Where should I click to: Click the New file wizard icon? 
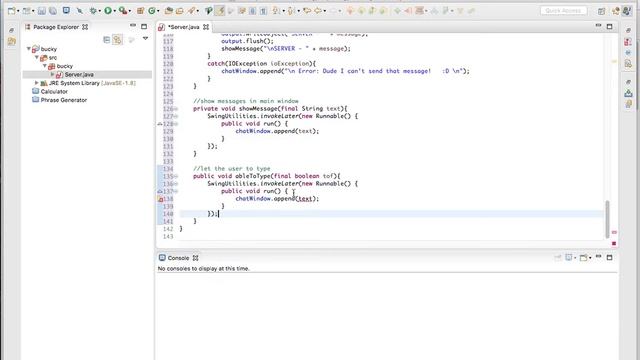click(x=11, y=11)
